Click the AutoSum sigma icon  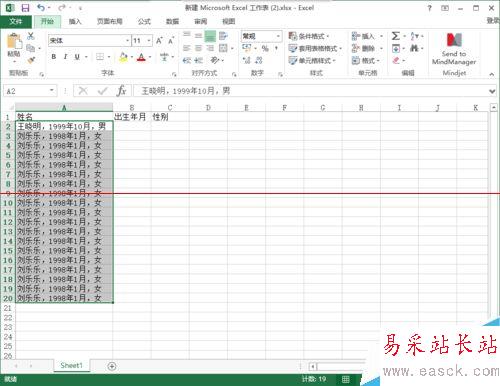point(396,36)
